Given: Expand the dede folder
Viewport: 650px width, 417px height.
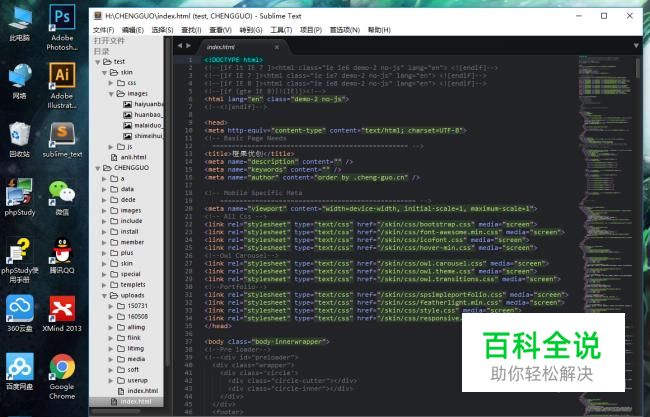Looking at the screenshot, I should point(104,200).
